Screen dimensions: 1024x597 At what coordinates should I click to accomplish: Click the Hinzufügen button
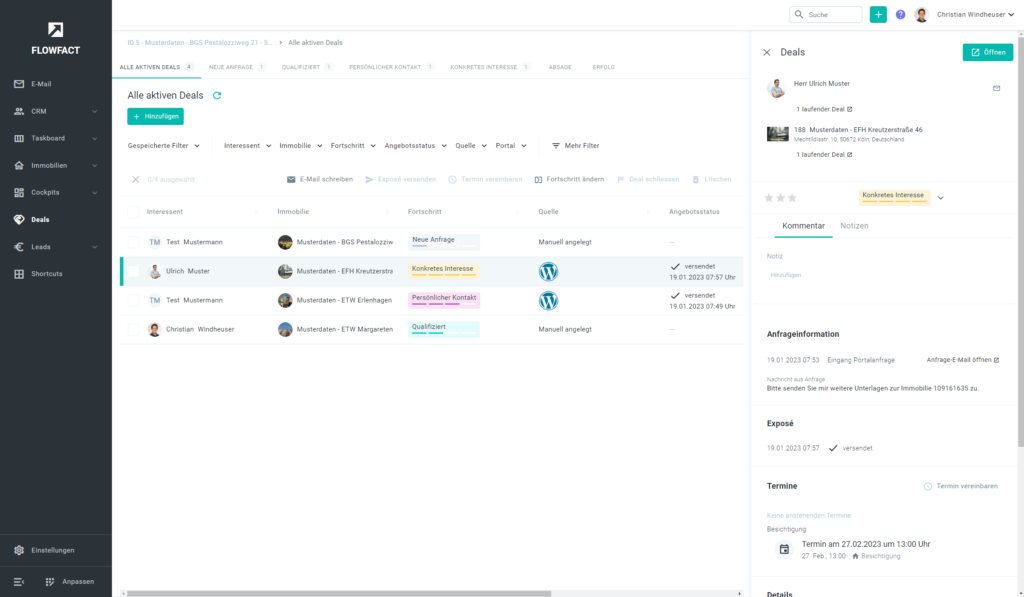(155, 117)
